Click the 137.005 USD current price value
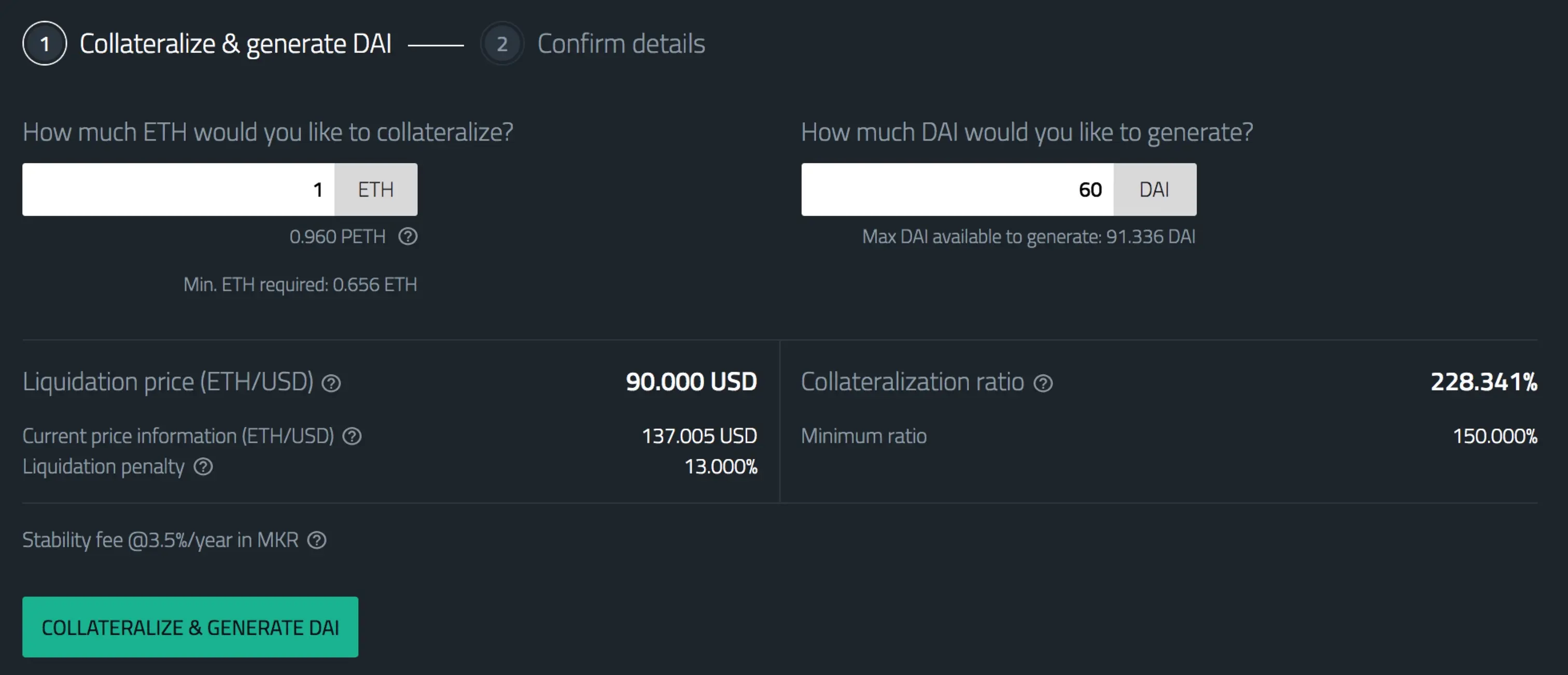Viewport: 1568px width, 675px height. pyautogui.click(x=699, y=436)
